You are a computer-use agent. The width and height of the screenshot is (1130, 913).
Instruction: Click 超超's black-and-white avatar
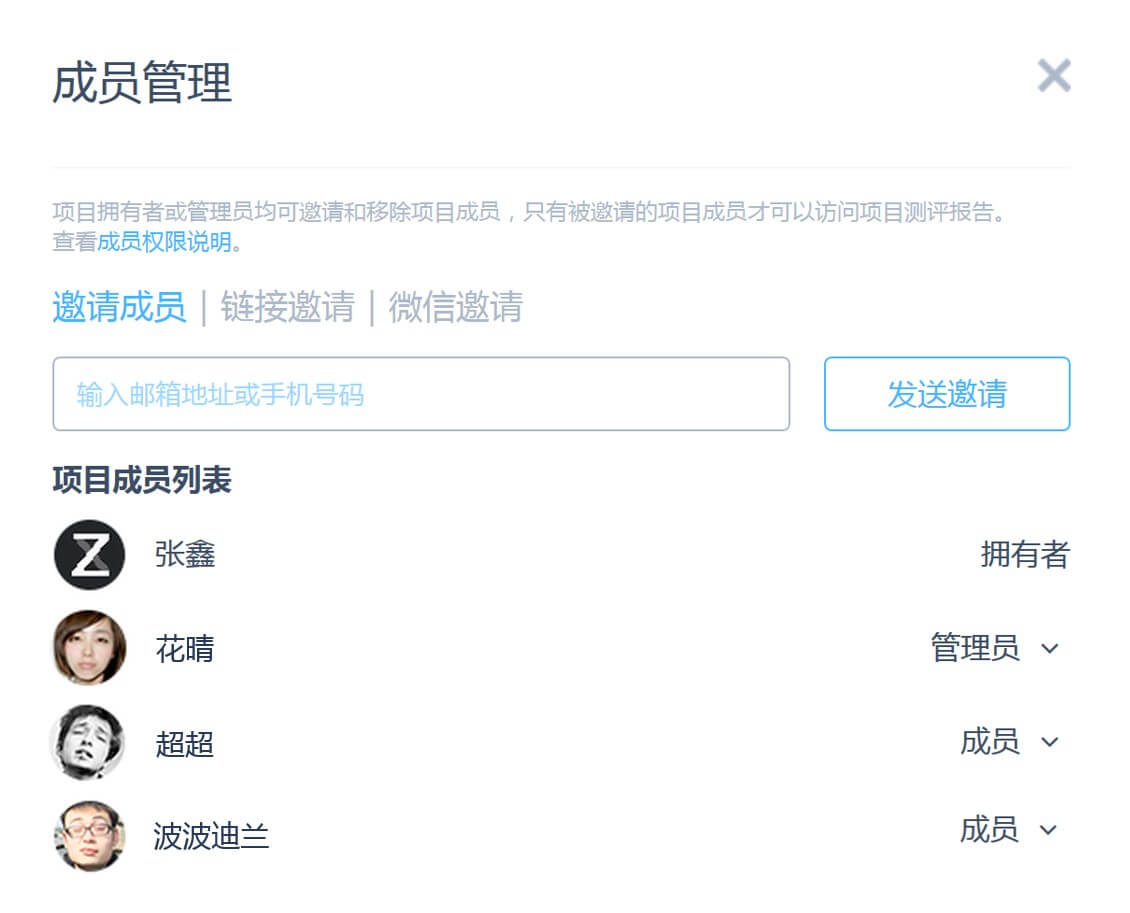point(88,742)
